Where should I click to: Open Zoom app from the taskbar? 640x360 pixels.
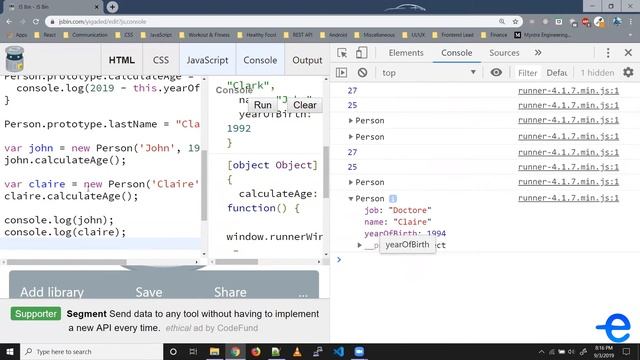click(x=359, y=351)
